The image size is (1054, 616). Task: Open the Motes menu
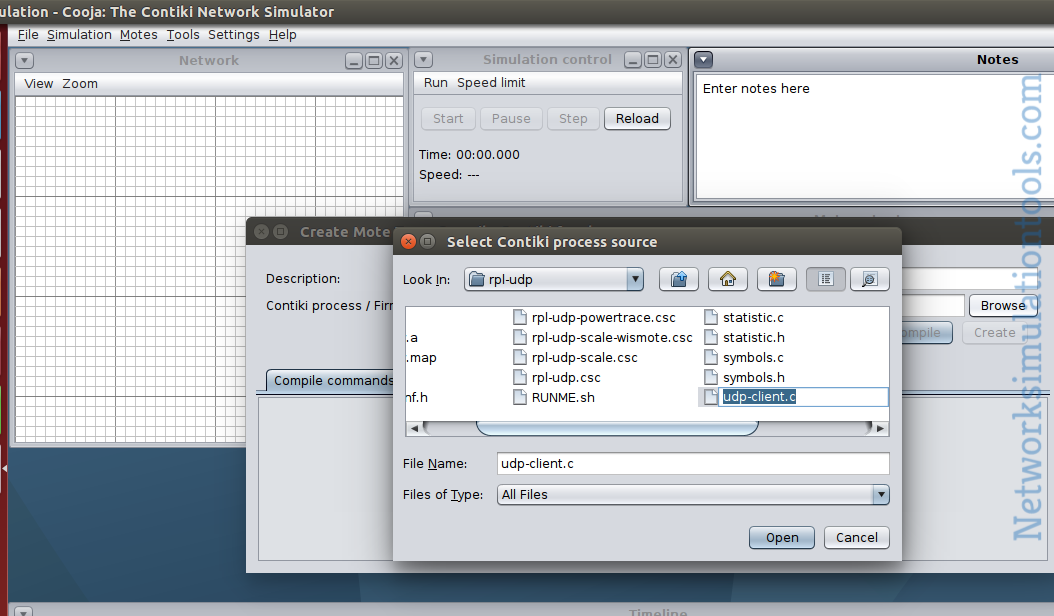coord(138,34)
